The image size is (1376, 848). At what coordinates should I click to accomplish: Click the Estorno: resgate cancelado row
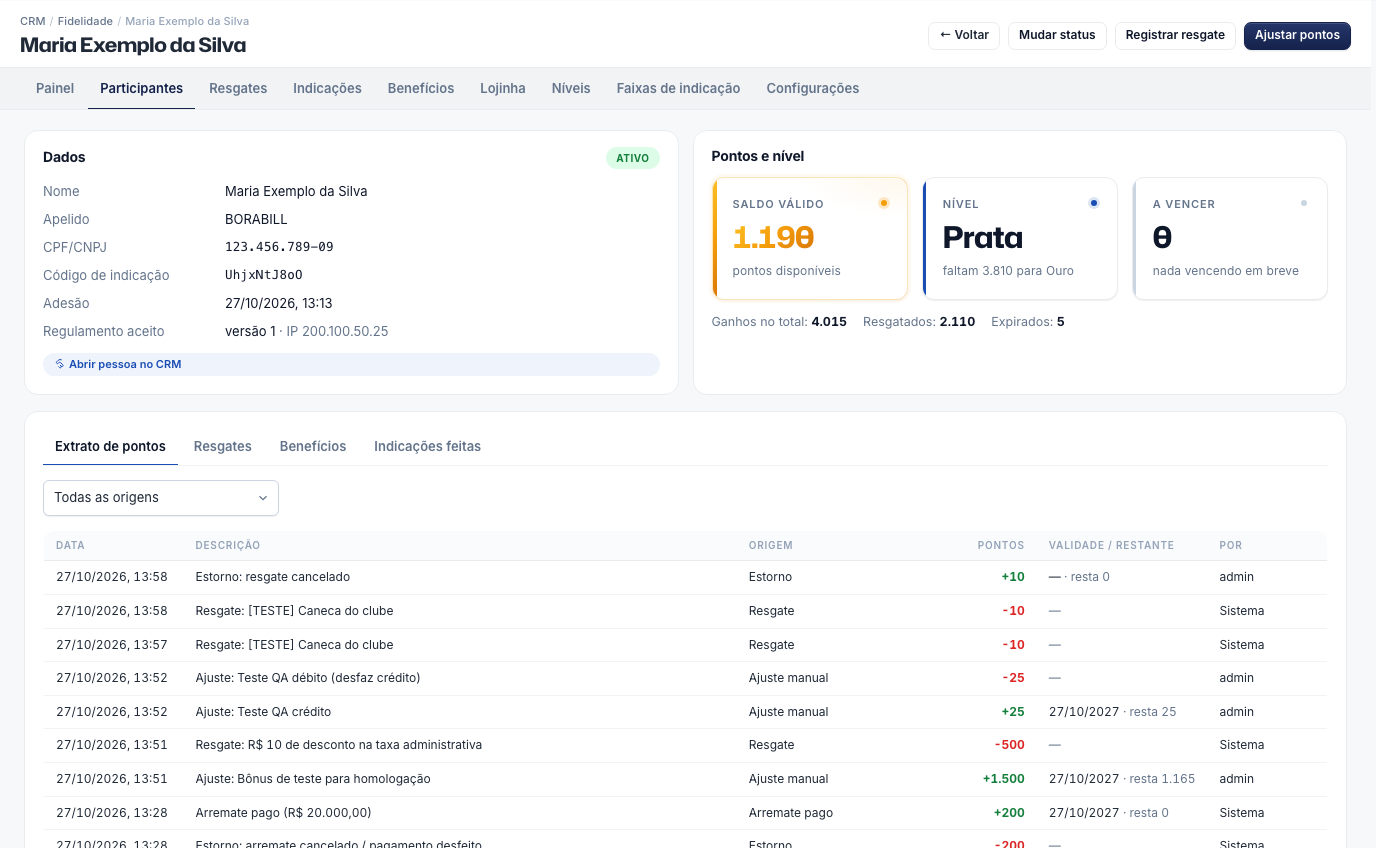click(x=685, y=577)
